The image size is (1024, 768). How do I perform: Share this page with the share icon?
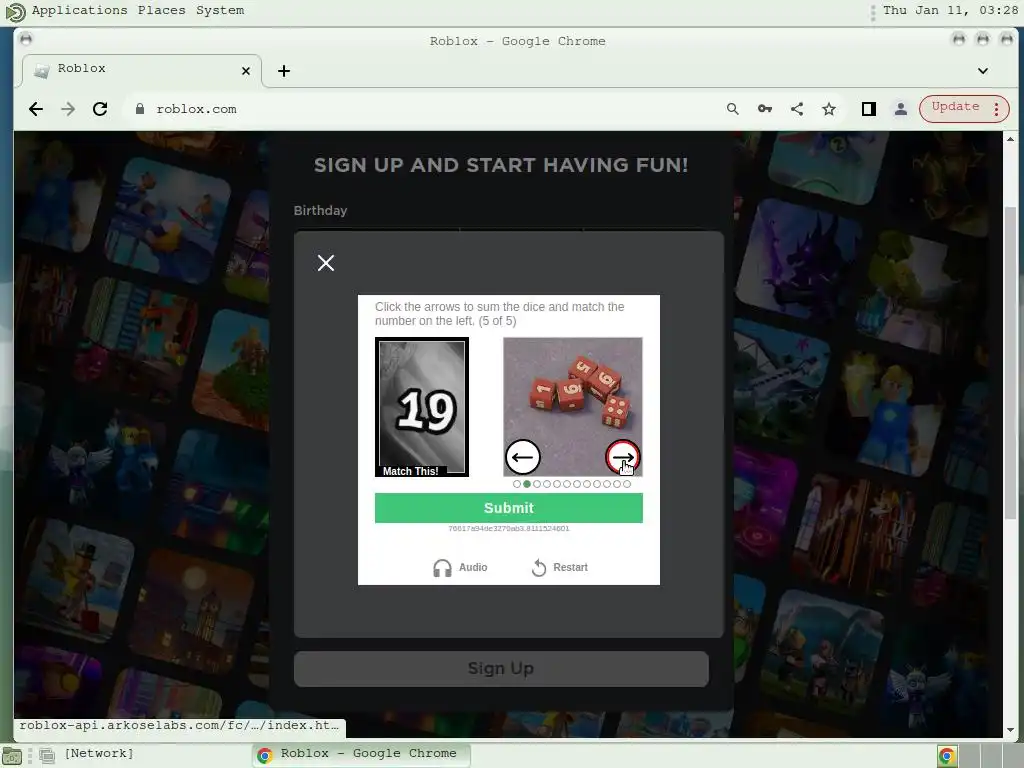pos(797,109)
